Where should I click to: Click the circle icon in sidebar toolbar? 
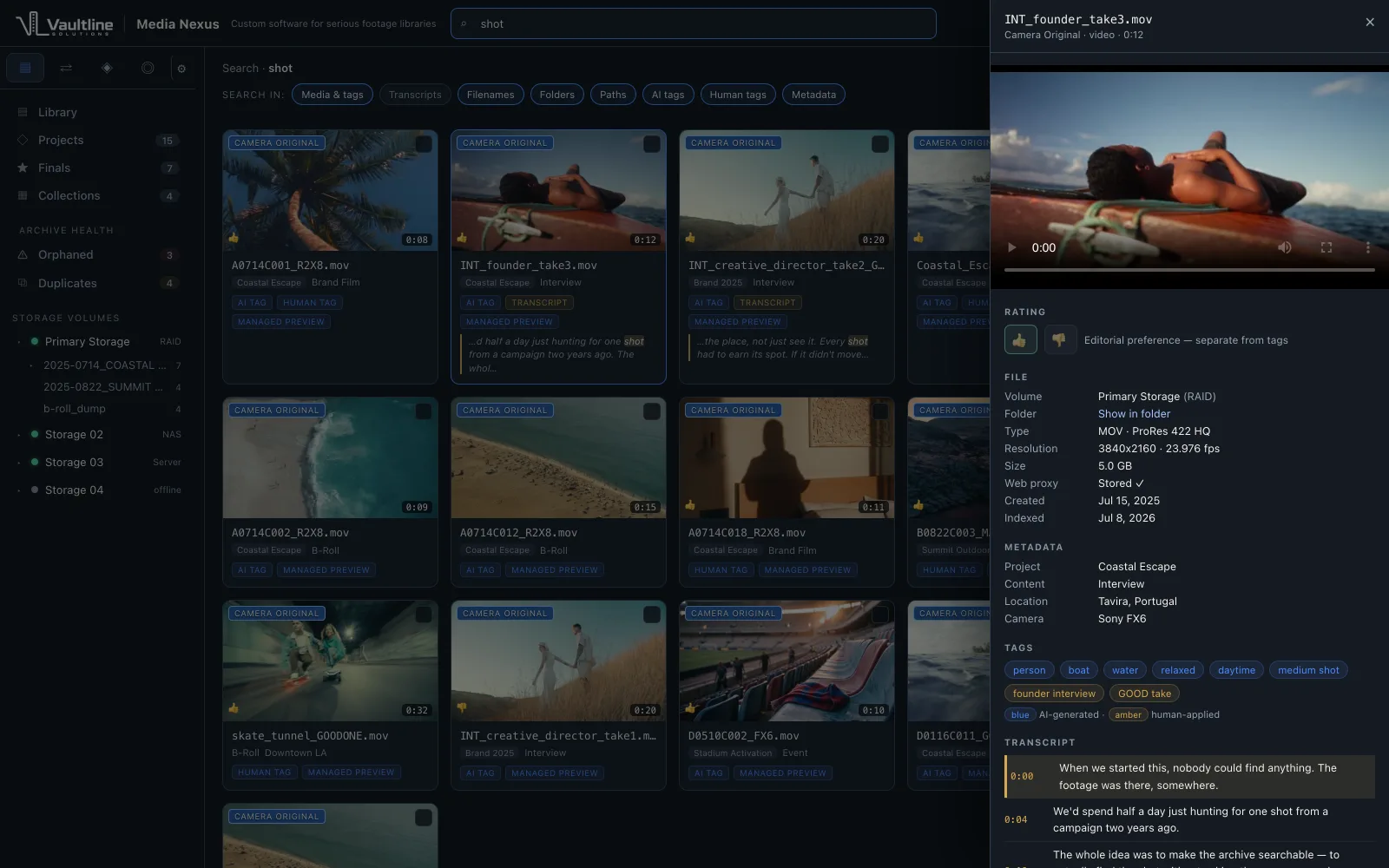148,68
